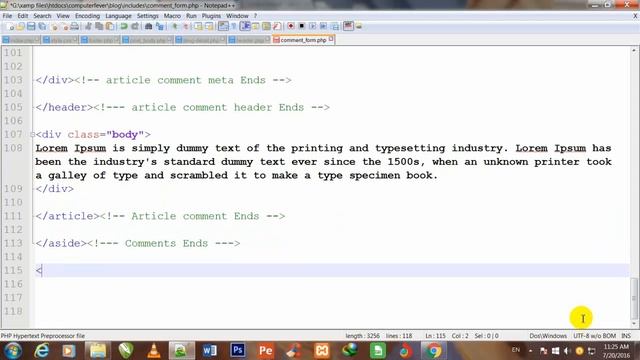This screenshot has width=640, height=360.
Task: Play back the recorded macro
Action: pyautogui.click(x=313, y=26)
